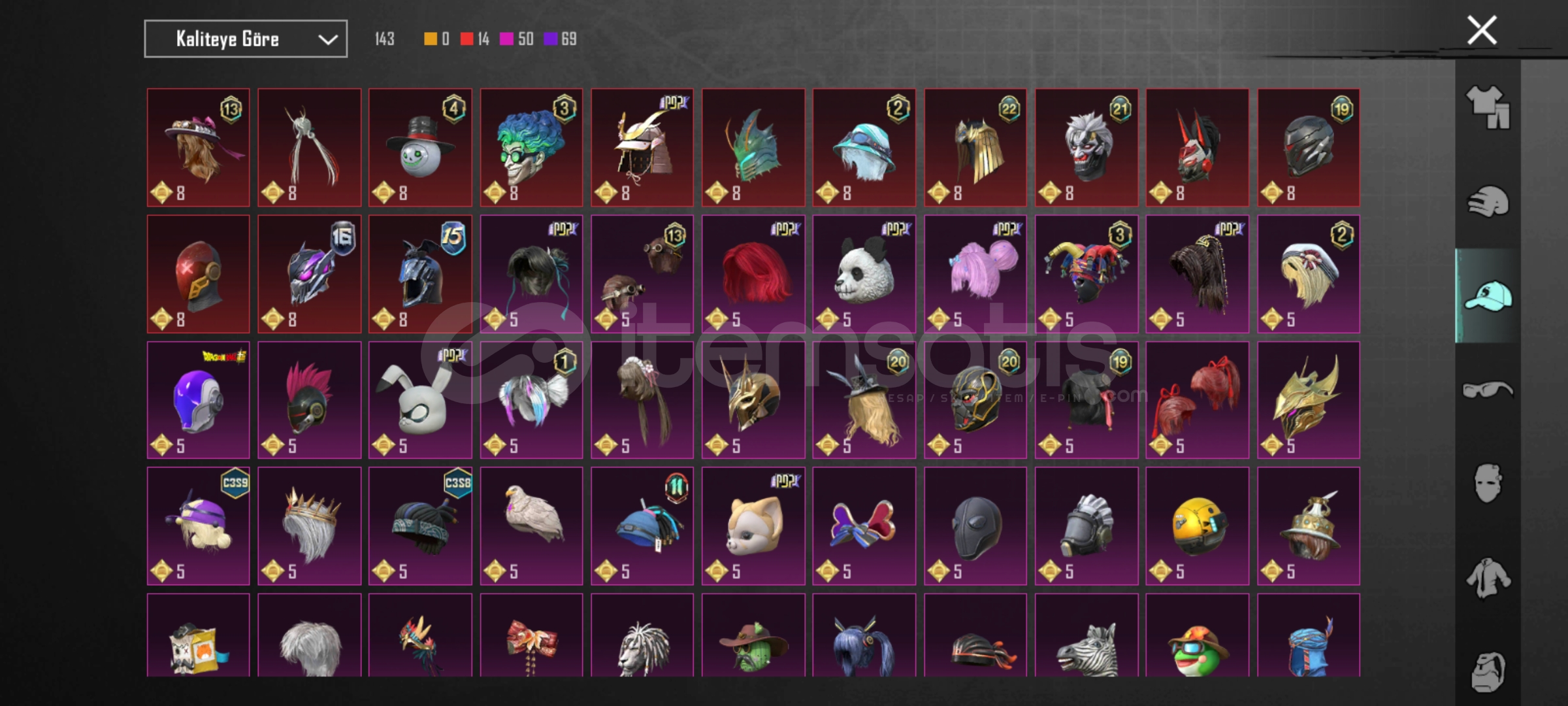Click the dropdown chevron arrow

tap(327, 40)
